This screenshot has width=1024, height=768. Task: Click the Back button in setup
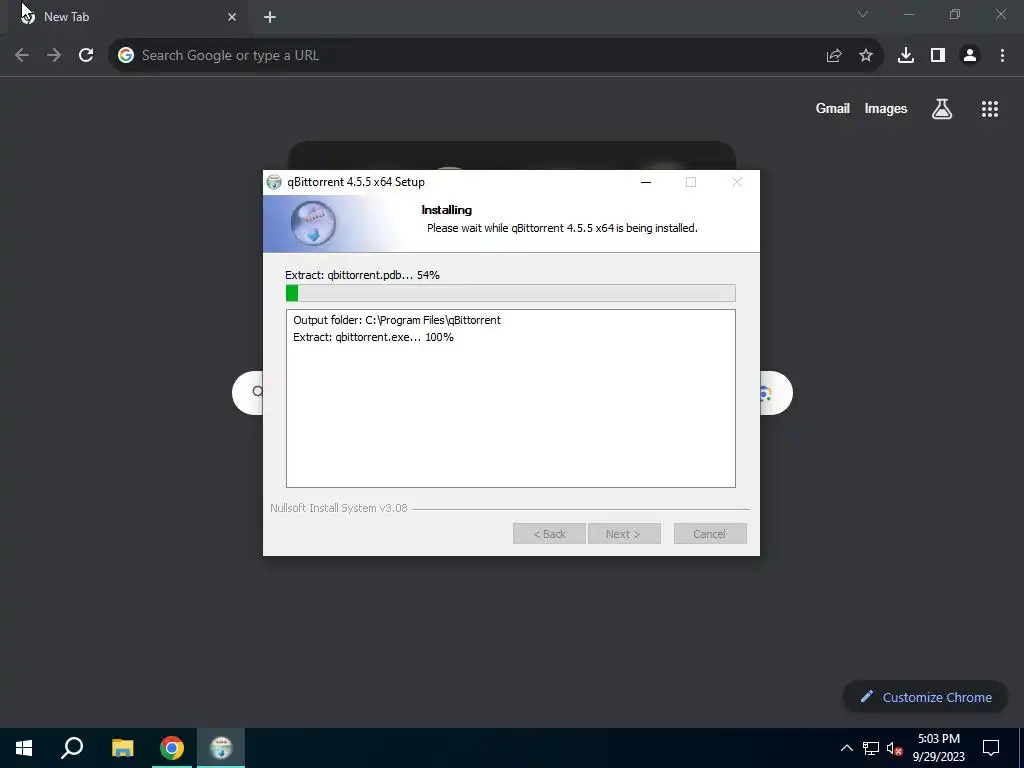pyautogui.click(x=549, y=534)
